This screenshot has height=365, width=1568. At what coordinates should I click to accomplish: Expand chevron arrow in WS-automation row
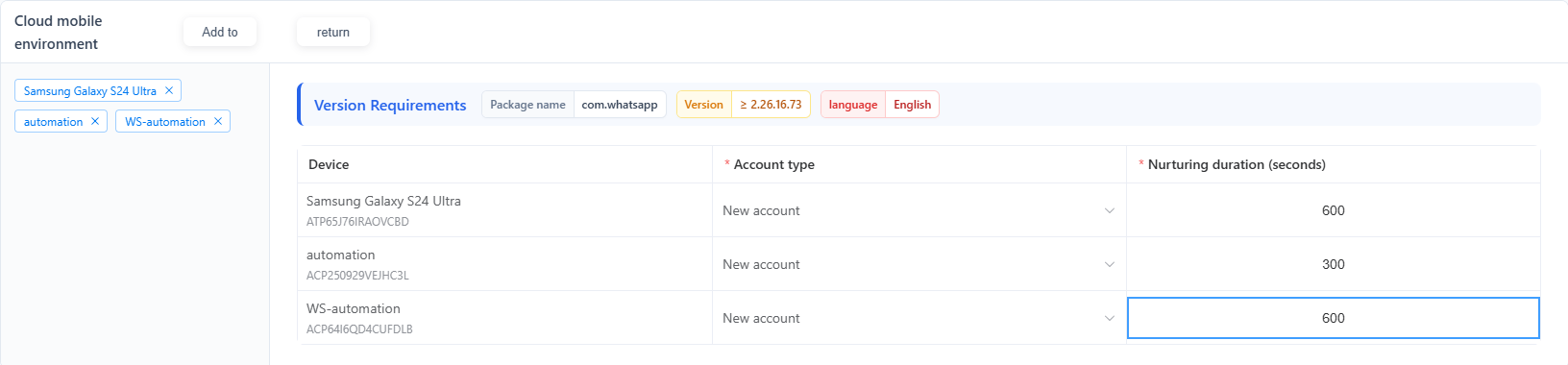pyautogui.click(x=1110, y=318)
